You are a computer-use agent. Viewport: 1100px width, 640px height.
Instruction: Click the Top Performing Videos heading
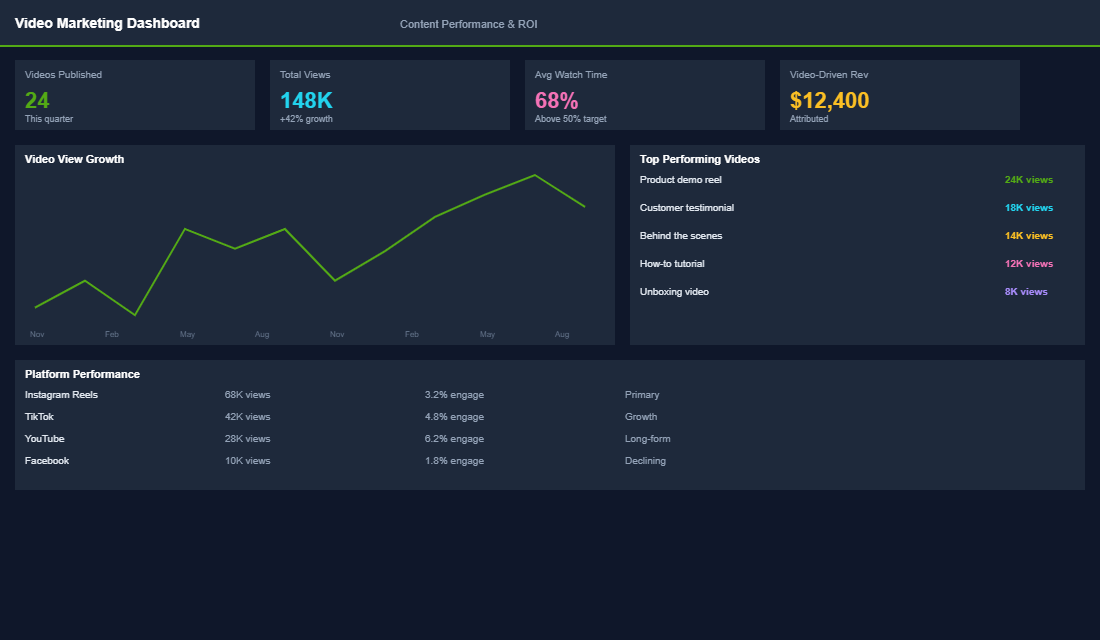point(699,159)
